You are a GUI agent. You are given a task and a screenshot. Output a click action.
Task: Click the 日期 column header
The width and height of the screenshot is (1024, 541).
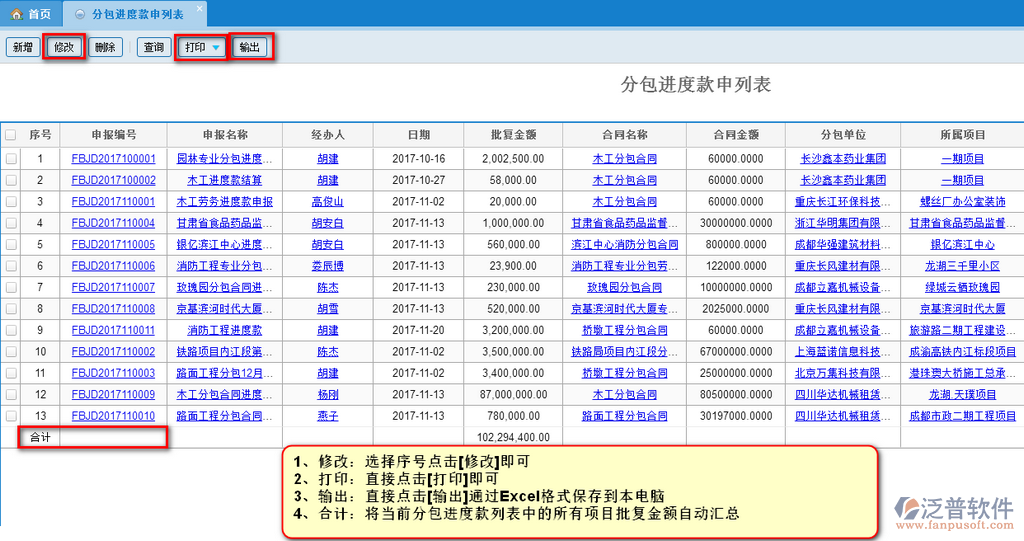418,135
